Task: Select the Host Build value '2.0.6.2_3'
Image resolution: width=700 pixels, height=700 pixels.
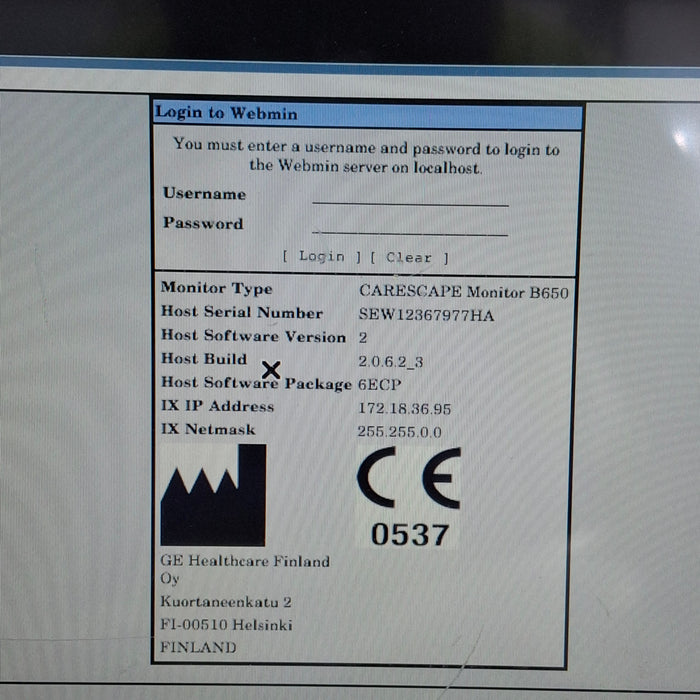Action: (x=391, y=361)
